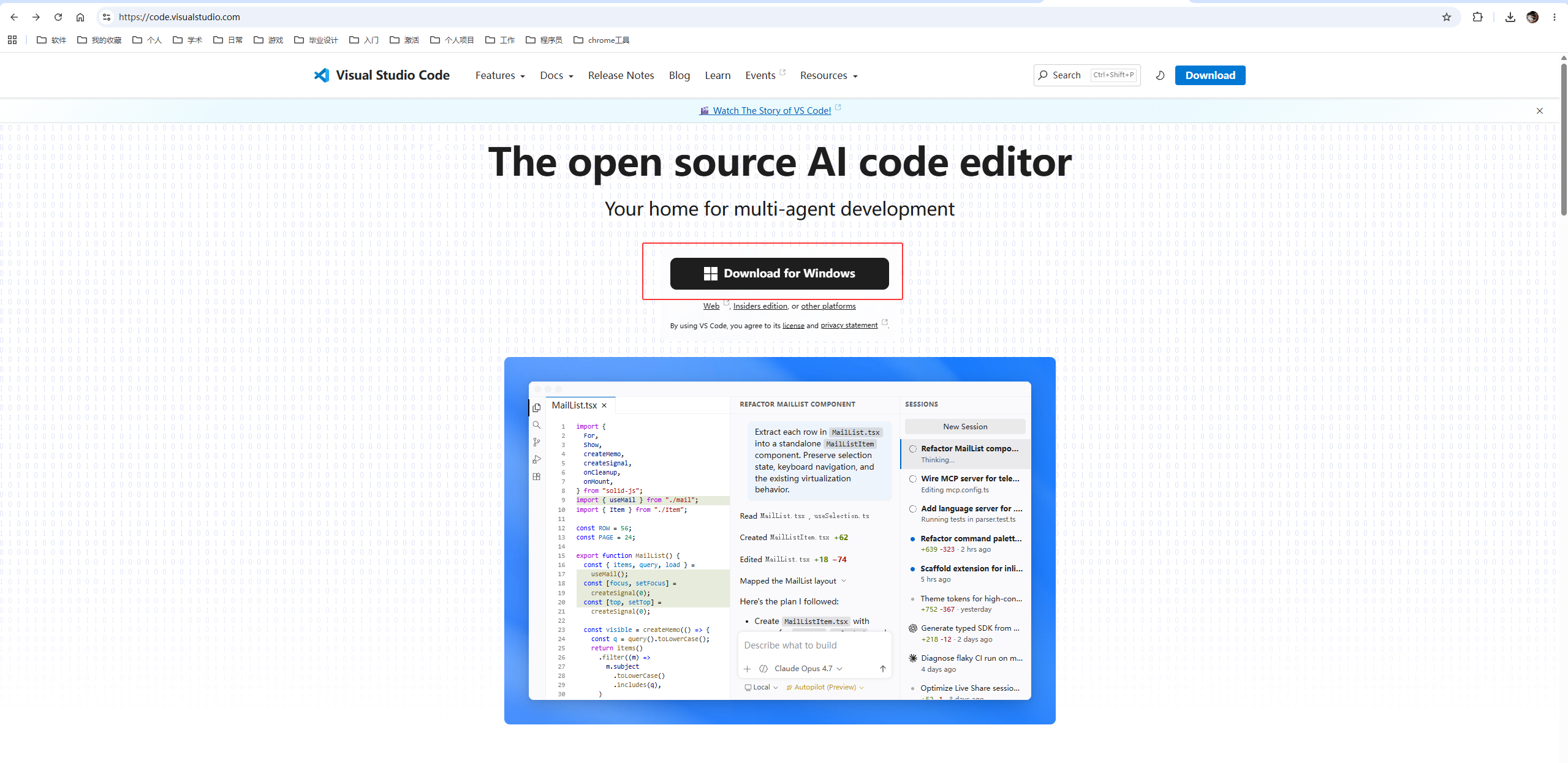Viewport: 1568px width, 763px height.
Task: Open Chrome three-dot menu
Action: pyautogui.click(x=1555, y=17)
